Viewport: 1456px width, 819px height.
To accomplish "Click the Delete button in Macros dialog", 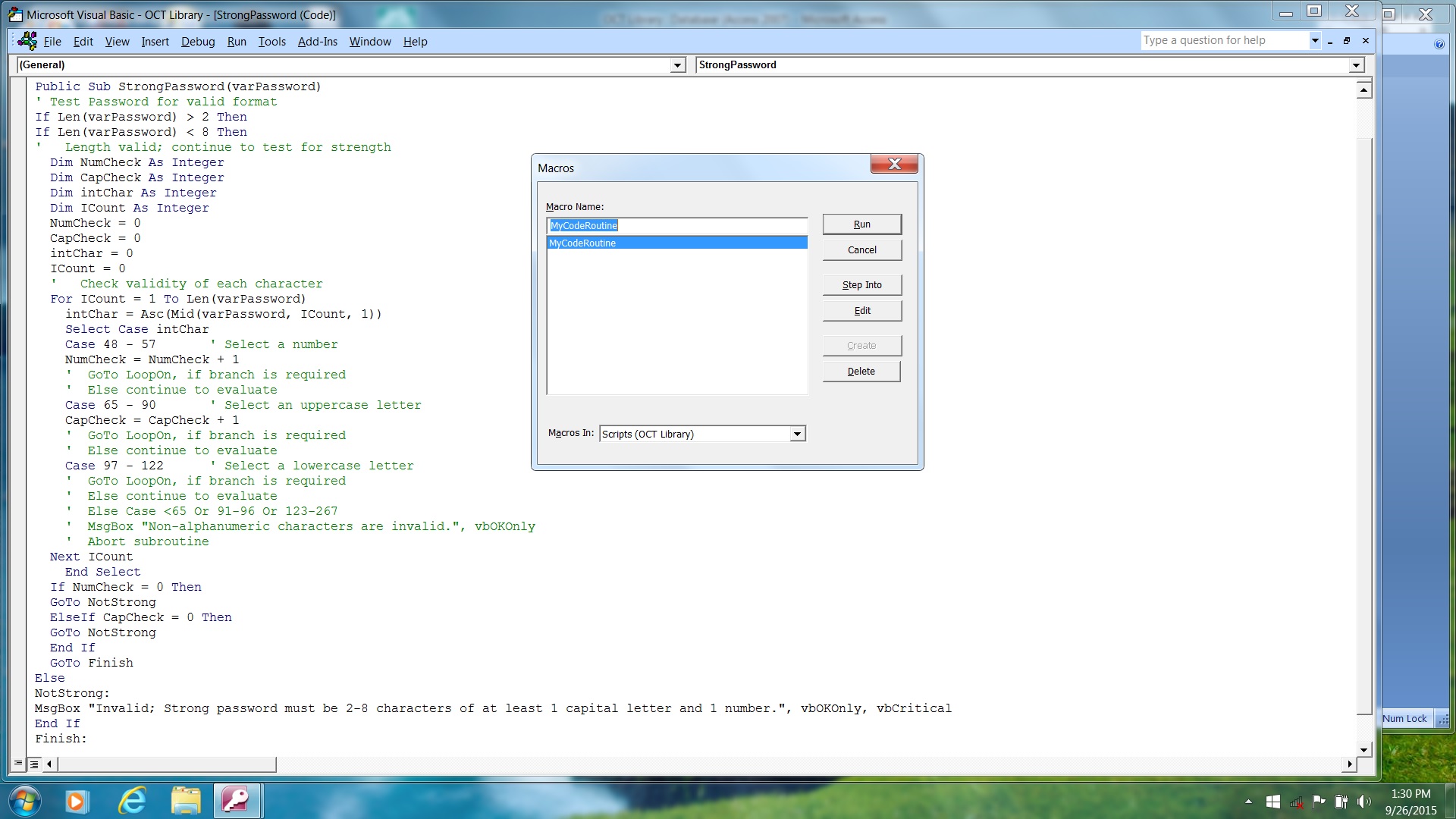I will [862, 372].
